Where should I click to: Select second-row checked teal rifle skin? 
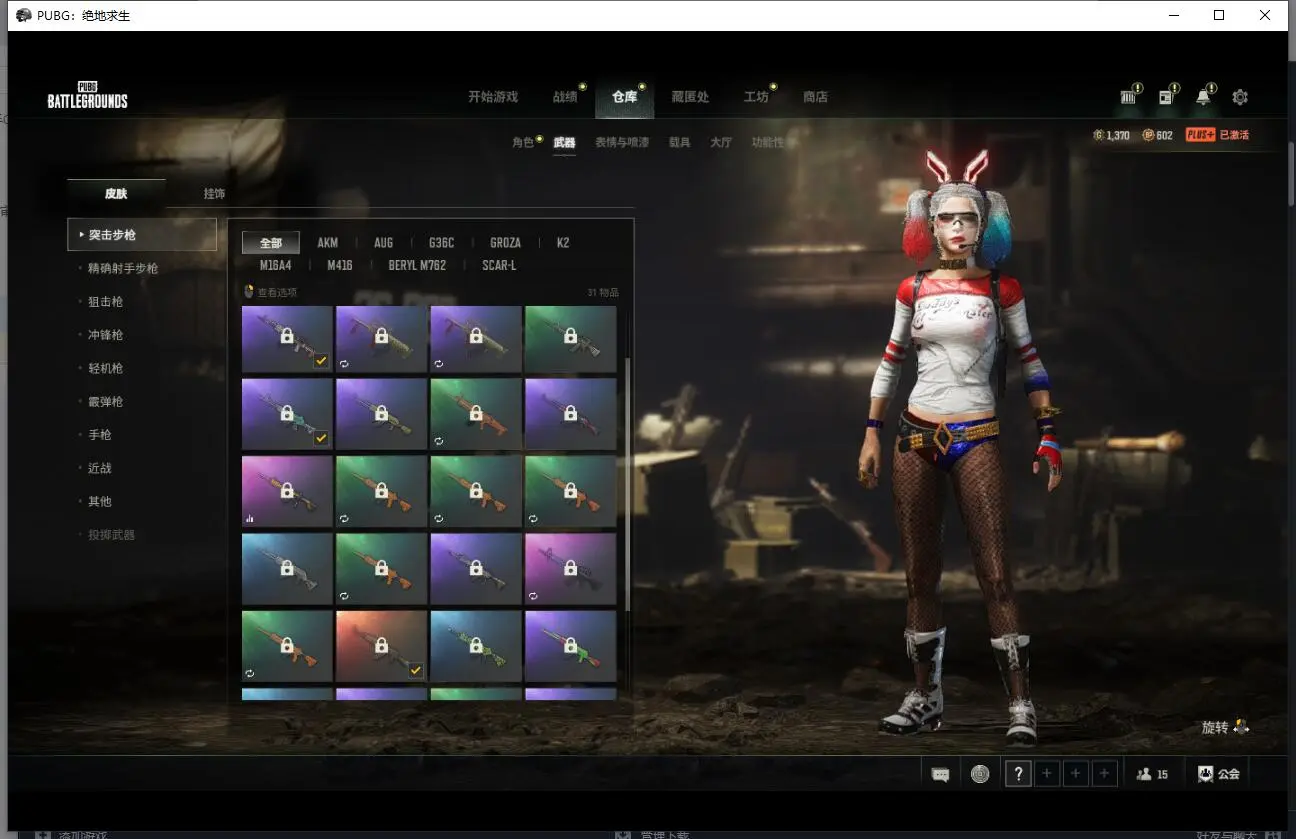(x=287, y=414)
